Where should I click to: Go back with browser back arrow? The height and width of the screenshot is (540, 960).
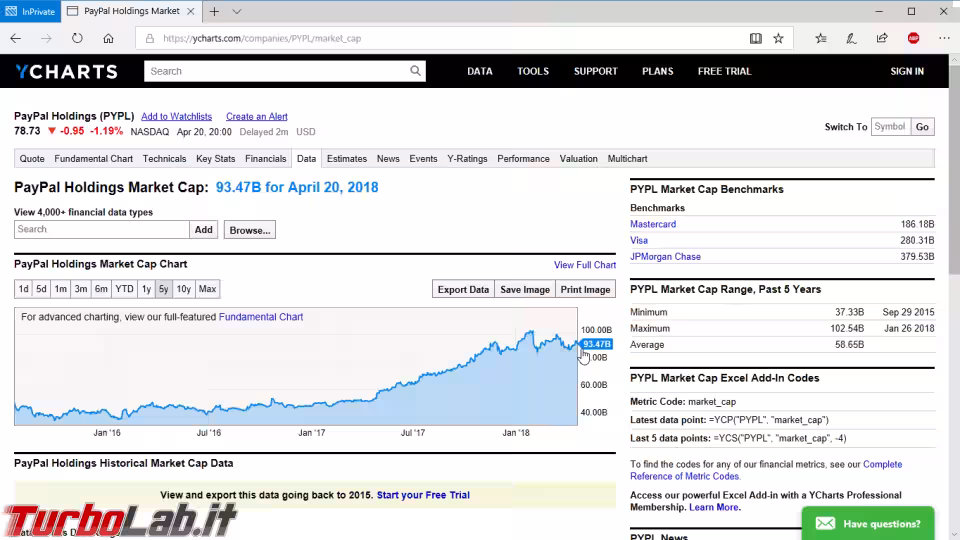tap(15, 38)
